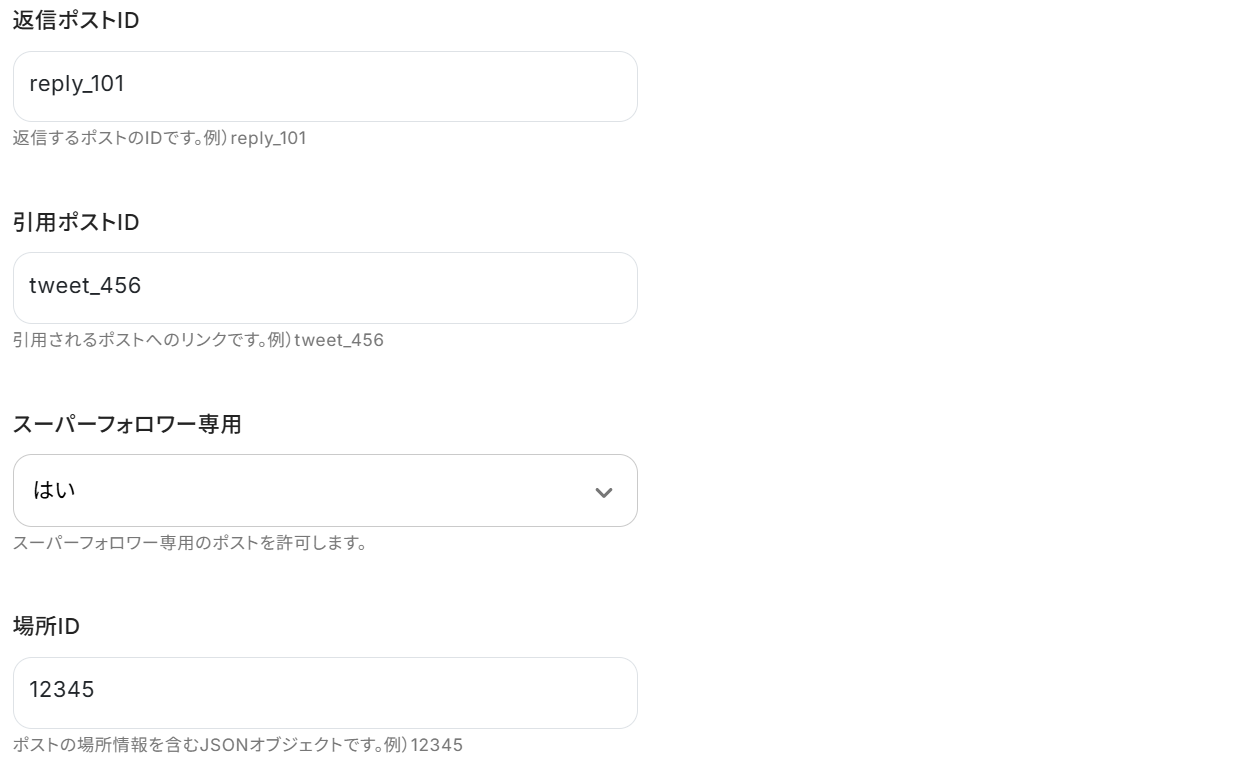Viewport: 1238px width, 765px height.
Task: Click the entered value reply_101 in the field
Action: pyautogui.click(x=77, y=84)
